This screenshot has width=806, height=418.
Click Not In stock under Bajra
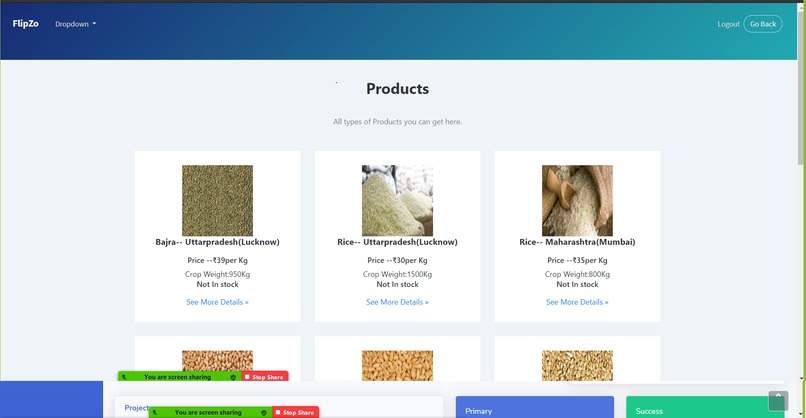pos(217,284)
